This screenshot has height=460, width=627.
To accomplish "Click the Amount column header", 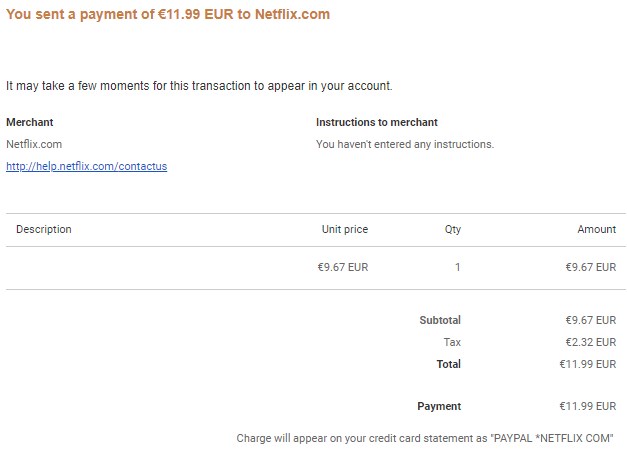I will coord(597,229).
